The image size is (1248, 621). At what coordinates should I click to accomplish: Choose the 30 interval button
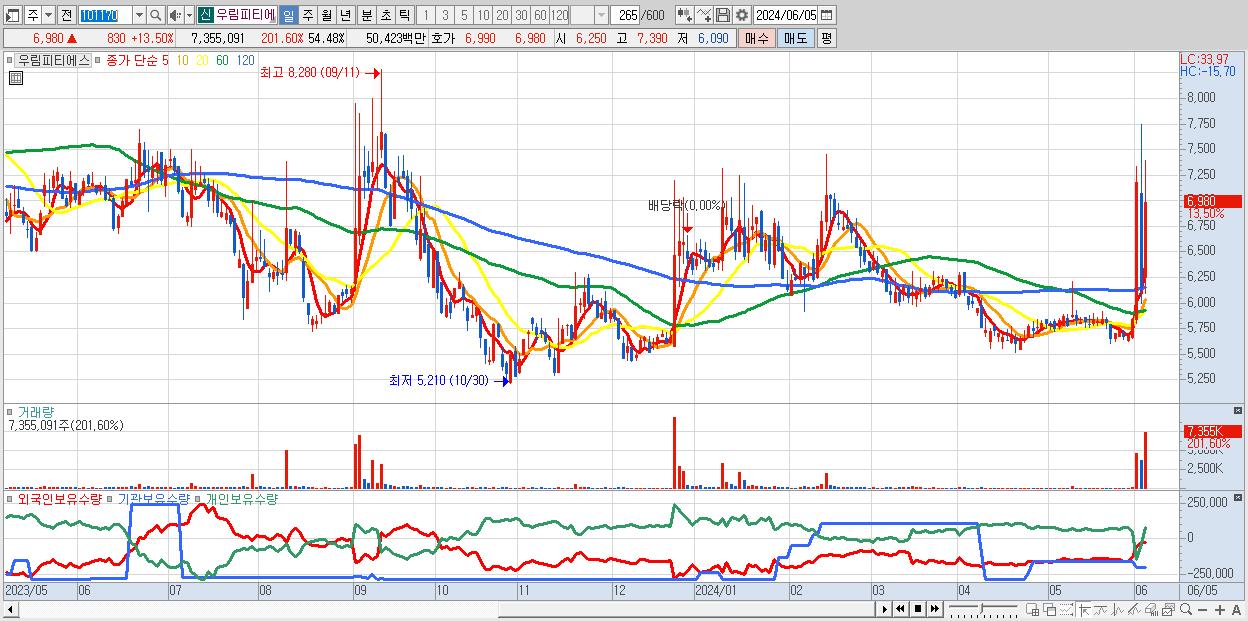tap(521, 16)
